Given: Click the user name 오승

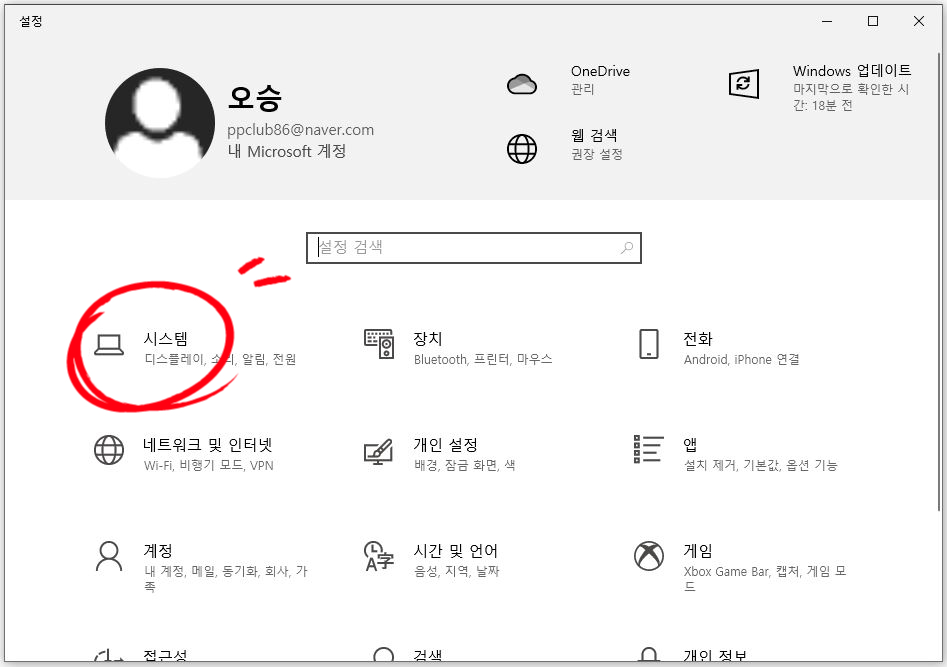Looking at the screenshot, I should [255, 97].
